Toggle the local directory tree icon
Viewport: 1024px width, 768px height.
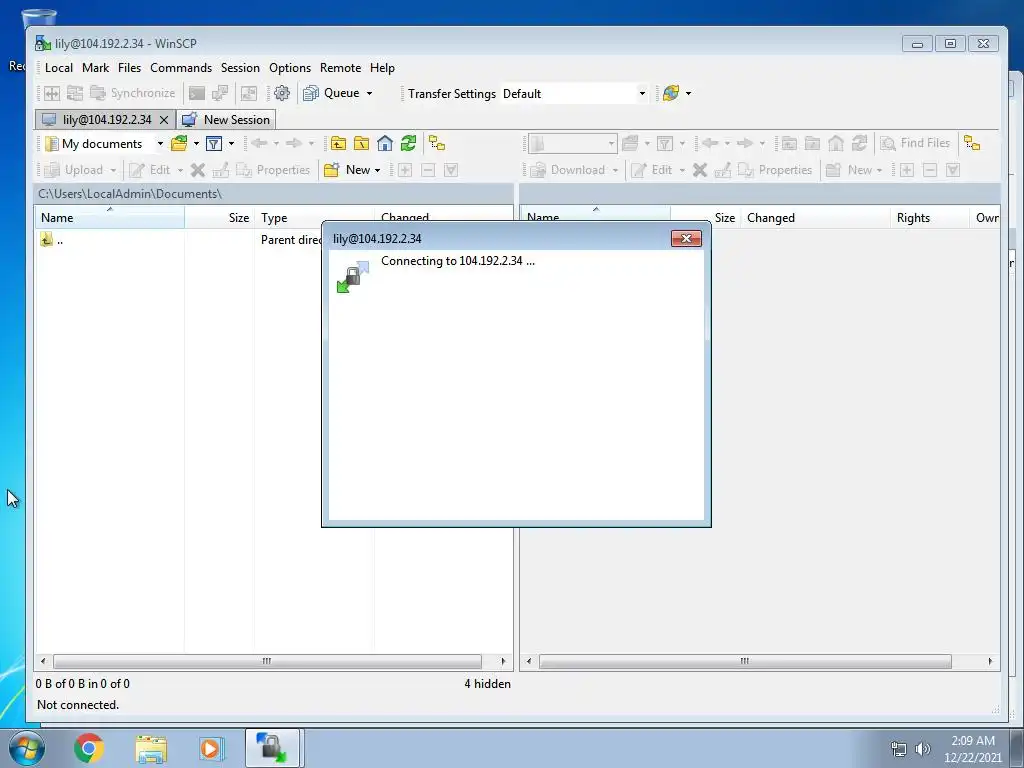[x=437, y=144]
